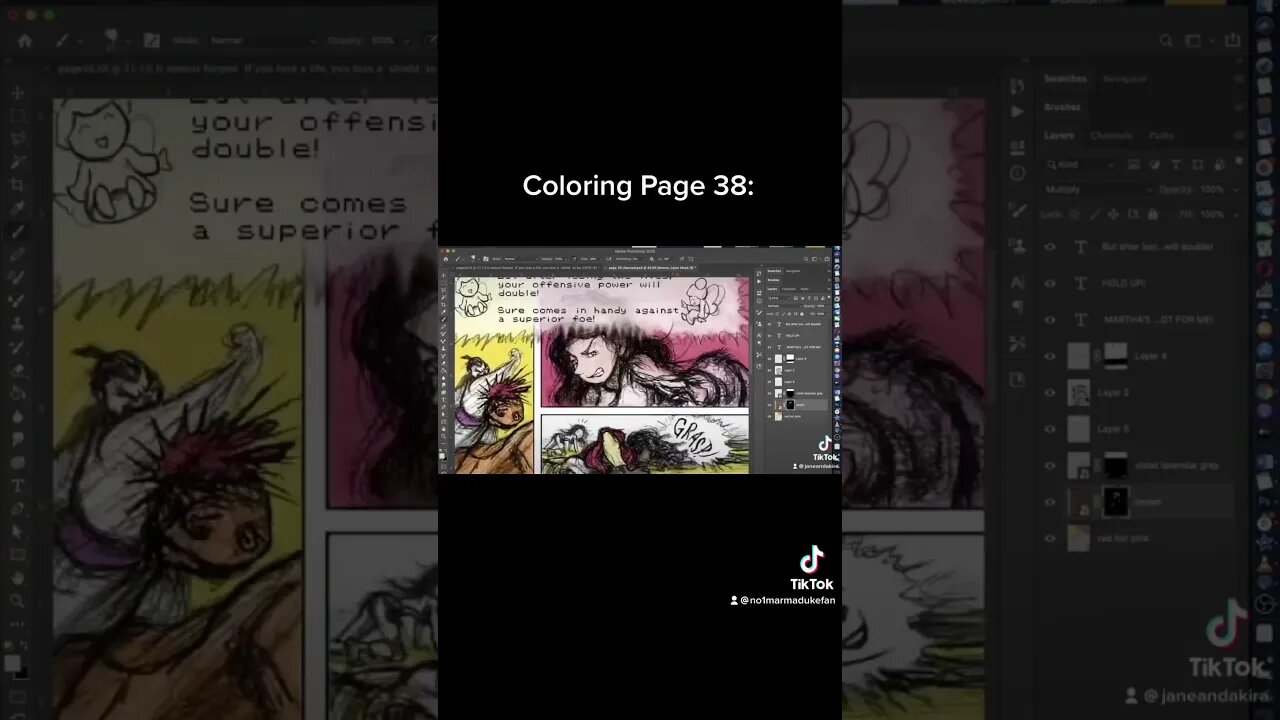The image size is (1280, 720).
Task: Click the TikTok logo above the @no1marmadukefan username
Action: (811, 559)
